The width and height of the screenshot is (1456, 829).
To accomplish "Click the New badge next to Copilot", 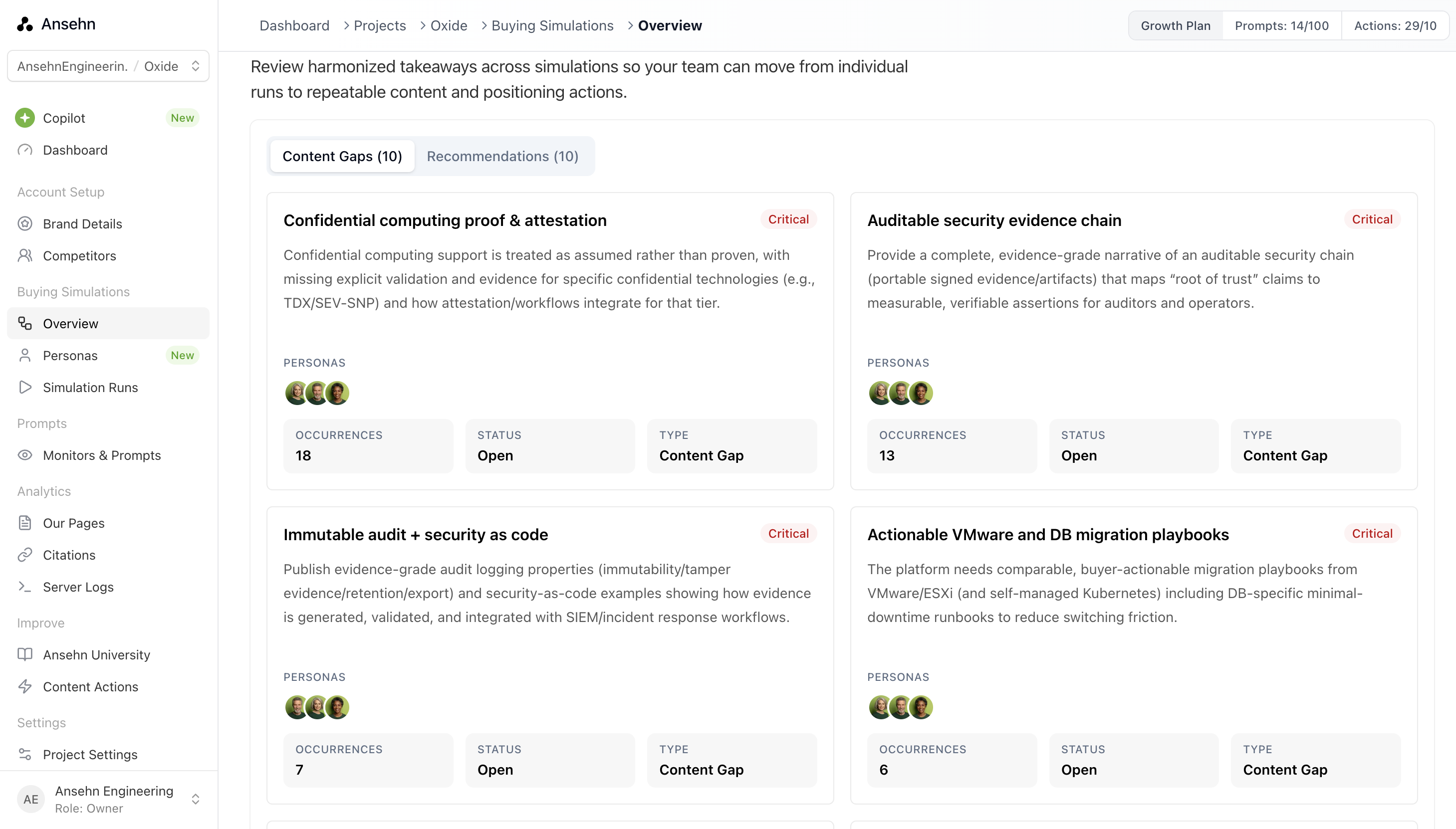I will click(182, 118).
